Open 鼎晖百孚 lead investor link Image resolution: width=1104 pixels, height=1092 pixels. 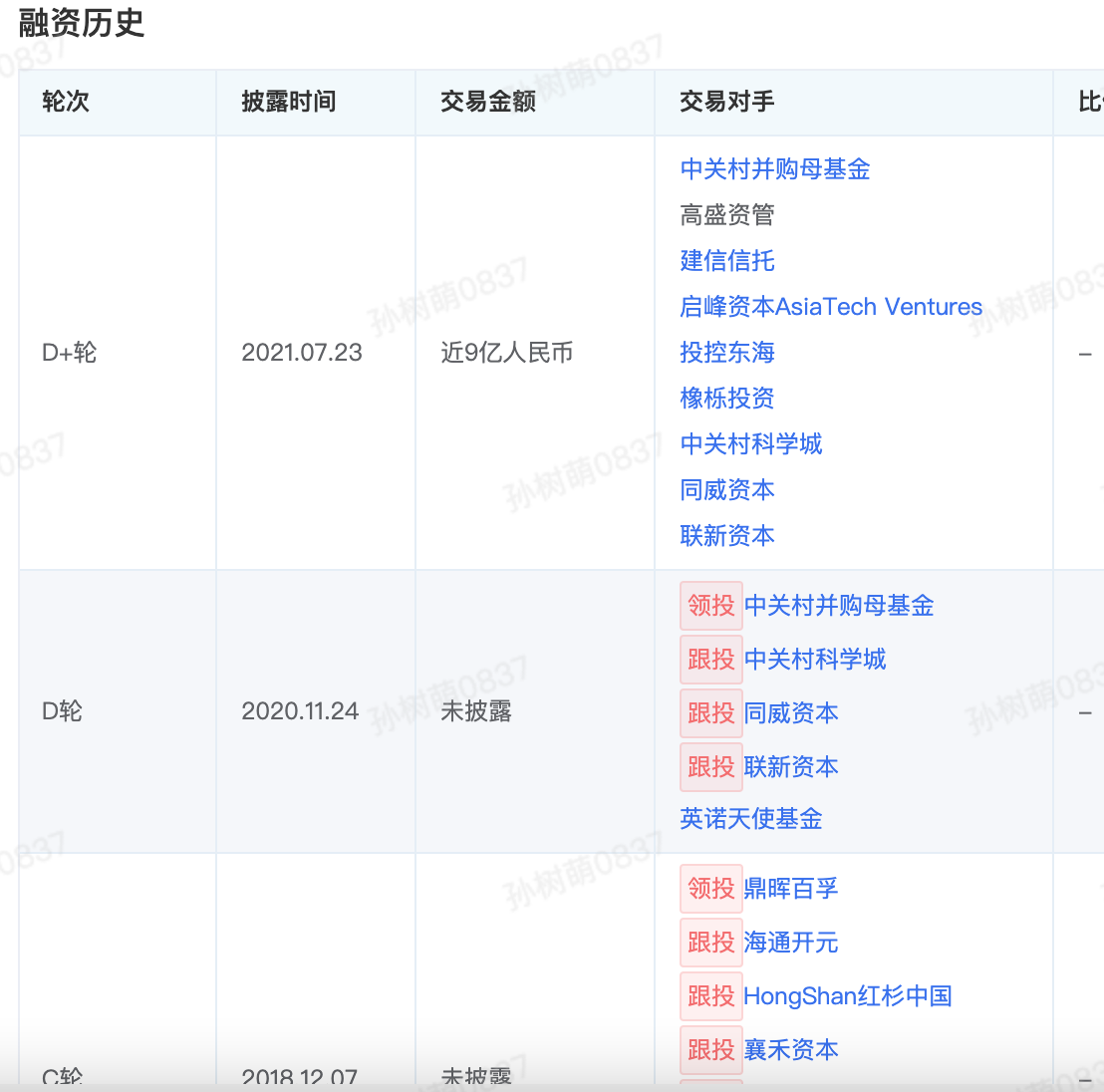click(791, 889)
